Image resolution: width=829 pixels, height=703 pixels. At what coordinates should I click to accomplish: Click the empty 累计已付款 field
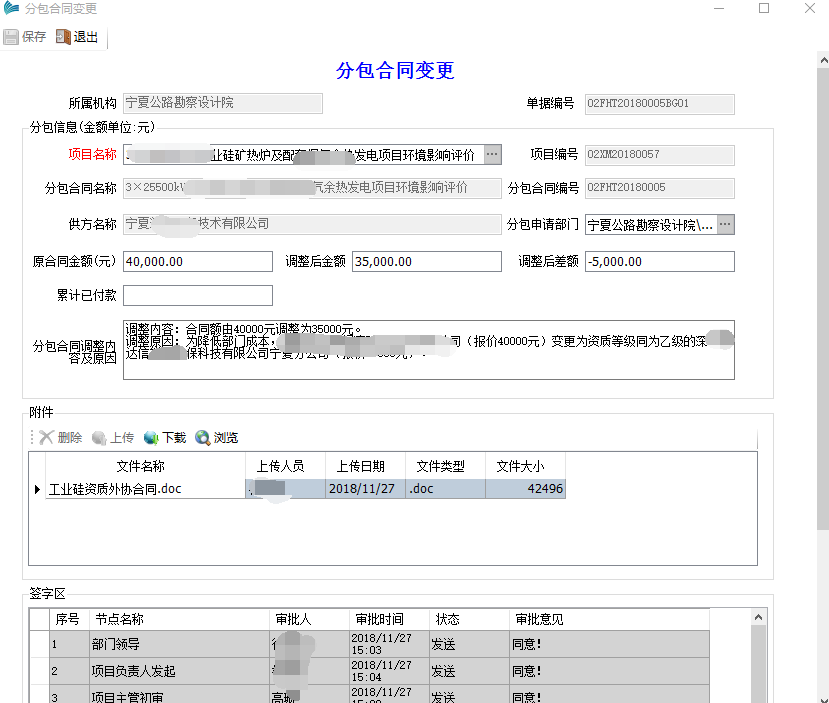198,295
